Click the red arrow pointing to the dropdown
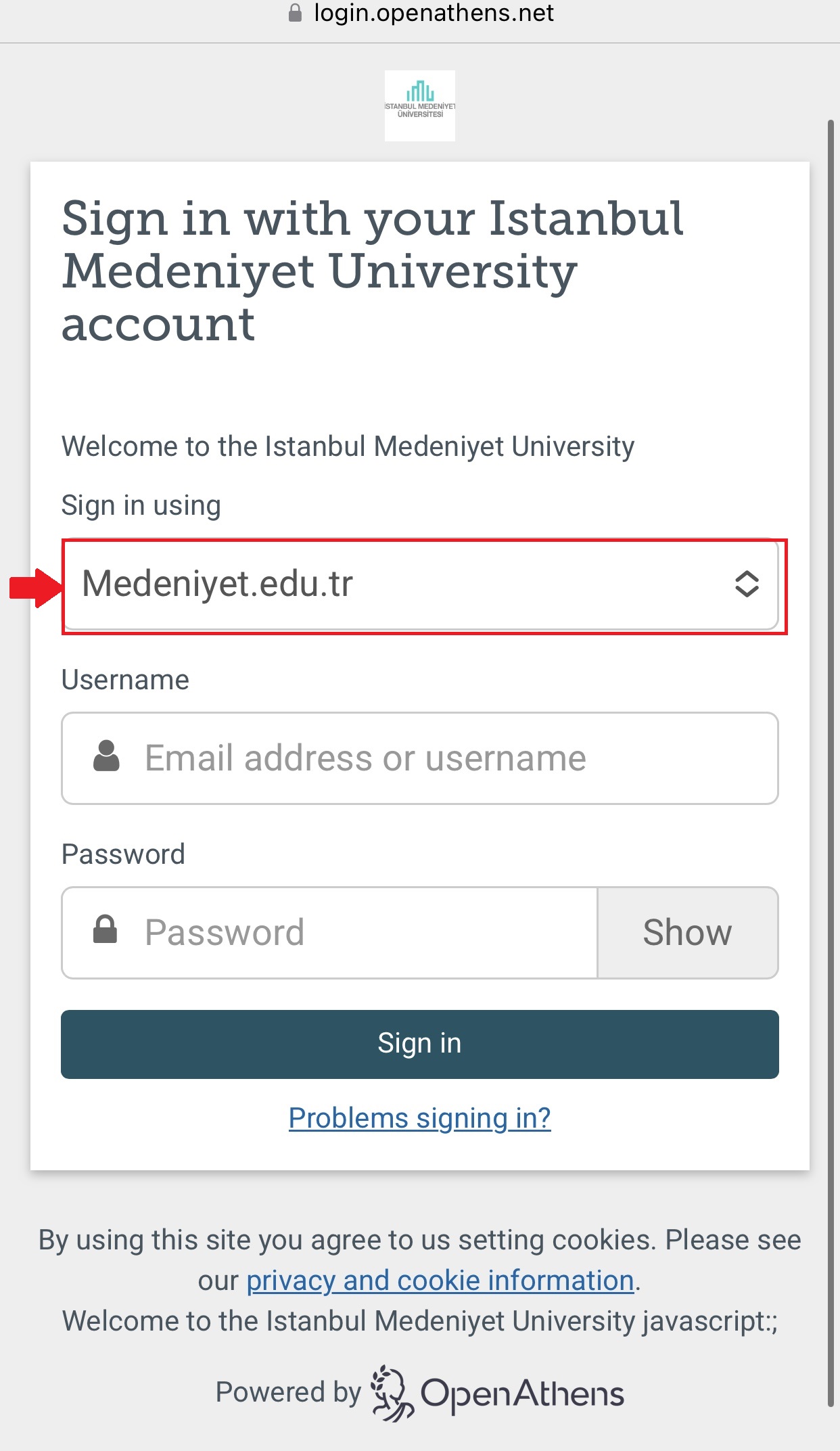840x1451 pixels. tap(35, 587)
